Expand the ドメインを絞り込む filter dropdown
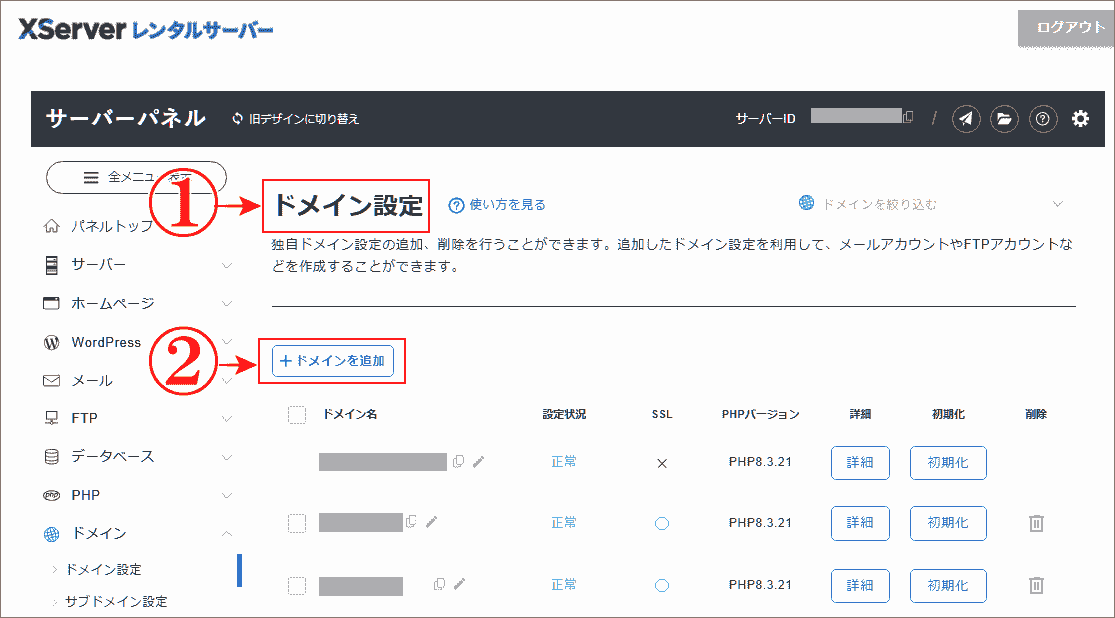The height and width of the screenshot is (618, 1115). [1059, 202]
